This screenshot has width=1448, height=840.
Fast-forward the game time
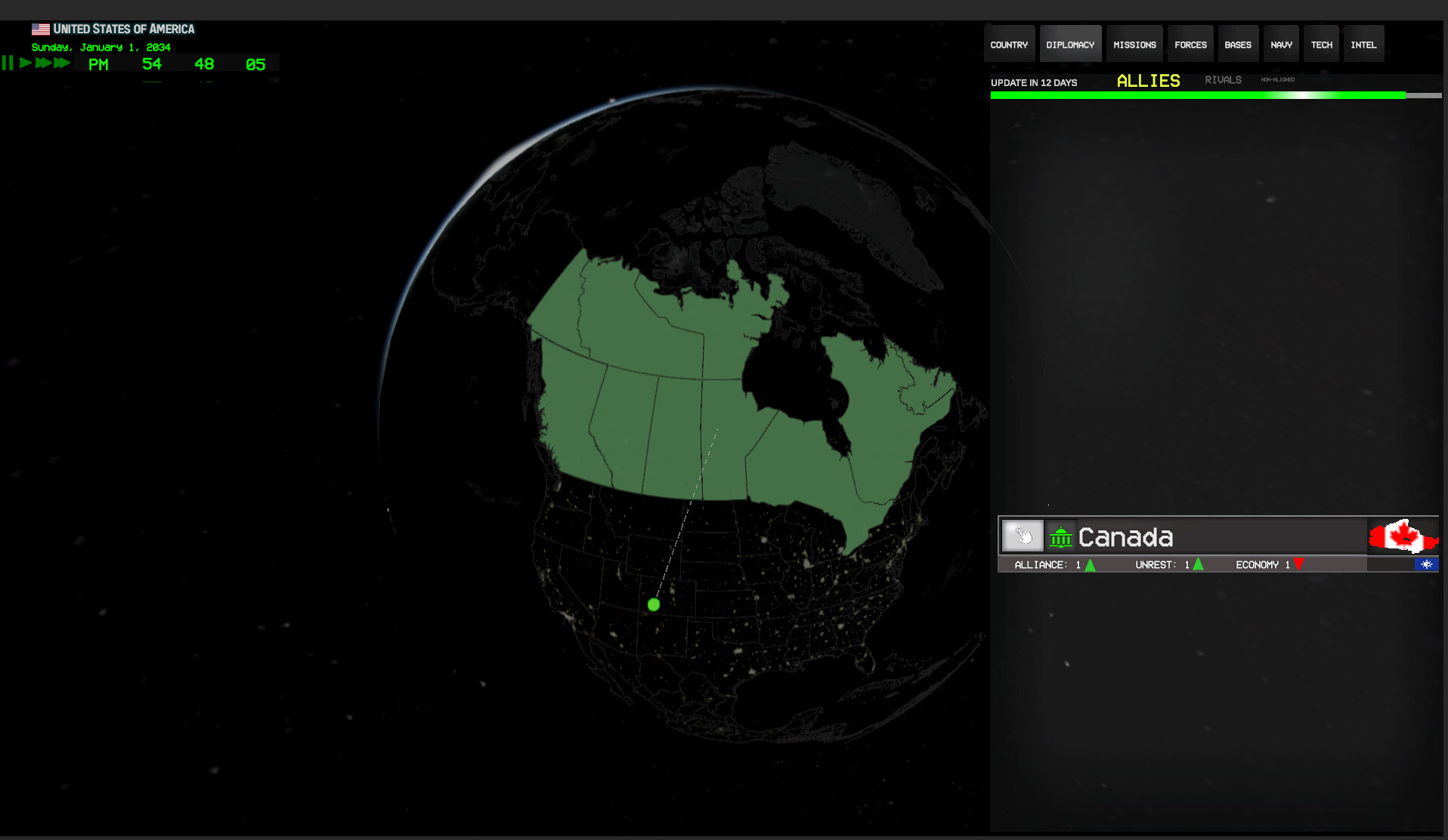(42, 63)
